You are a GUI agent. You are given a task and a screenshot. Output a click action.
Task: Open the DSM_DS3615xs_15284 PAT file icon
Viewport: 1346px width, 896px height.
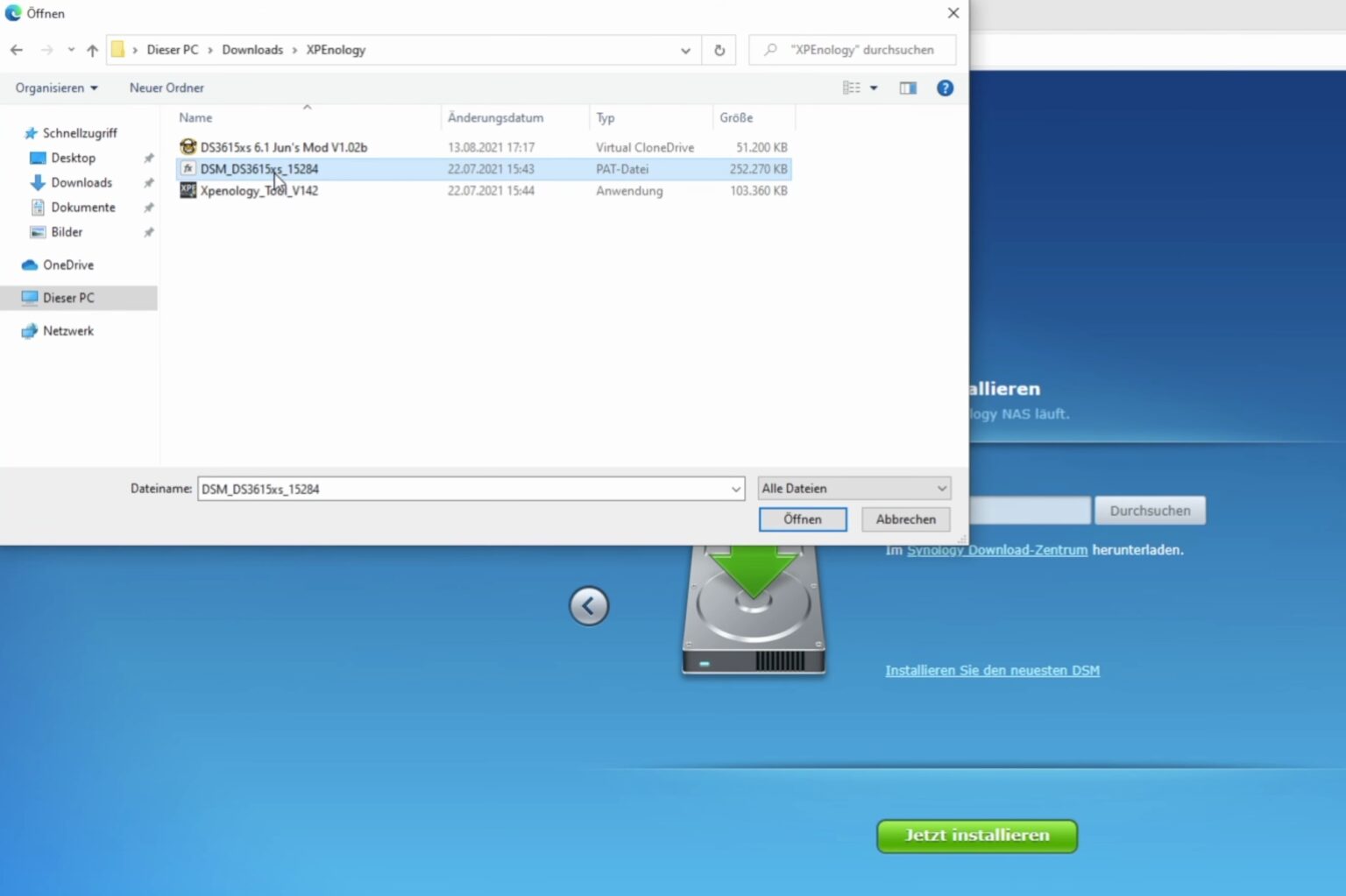(x=188, y=168)
